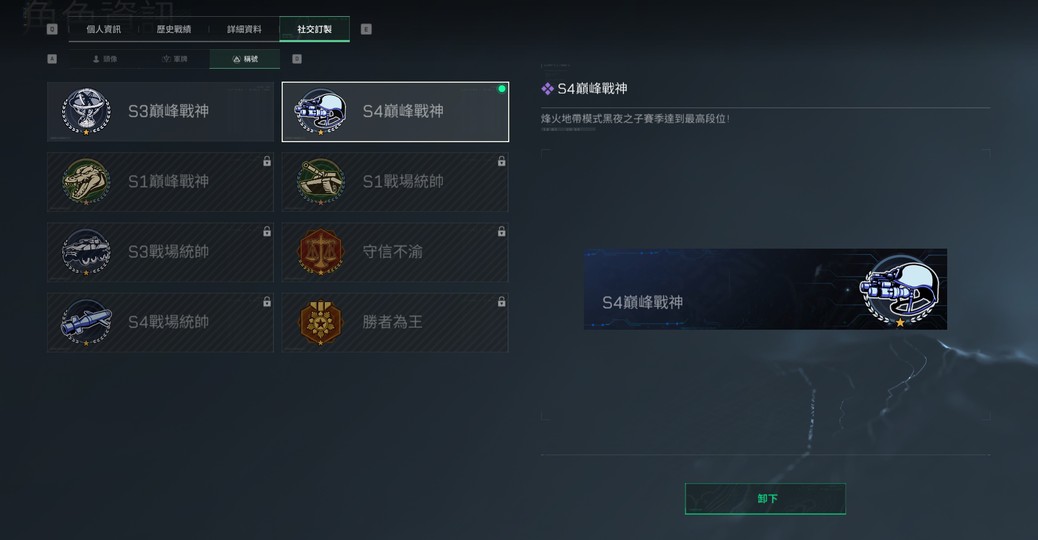Select the S3戰場統帥 armored vehicle icon
Image resolution: width=1038 pixels, height=540 pixels.
(86, 251)
